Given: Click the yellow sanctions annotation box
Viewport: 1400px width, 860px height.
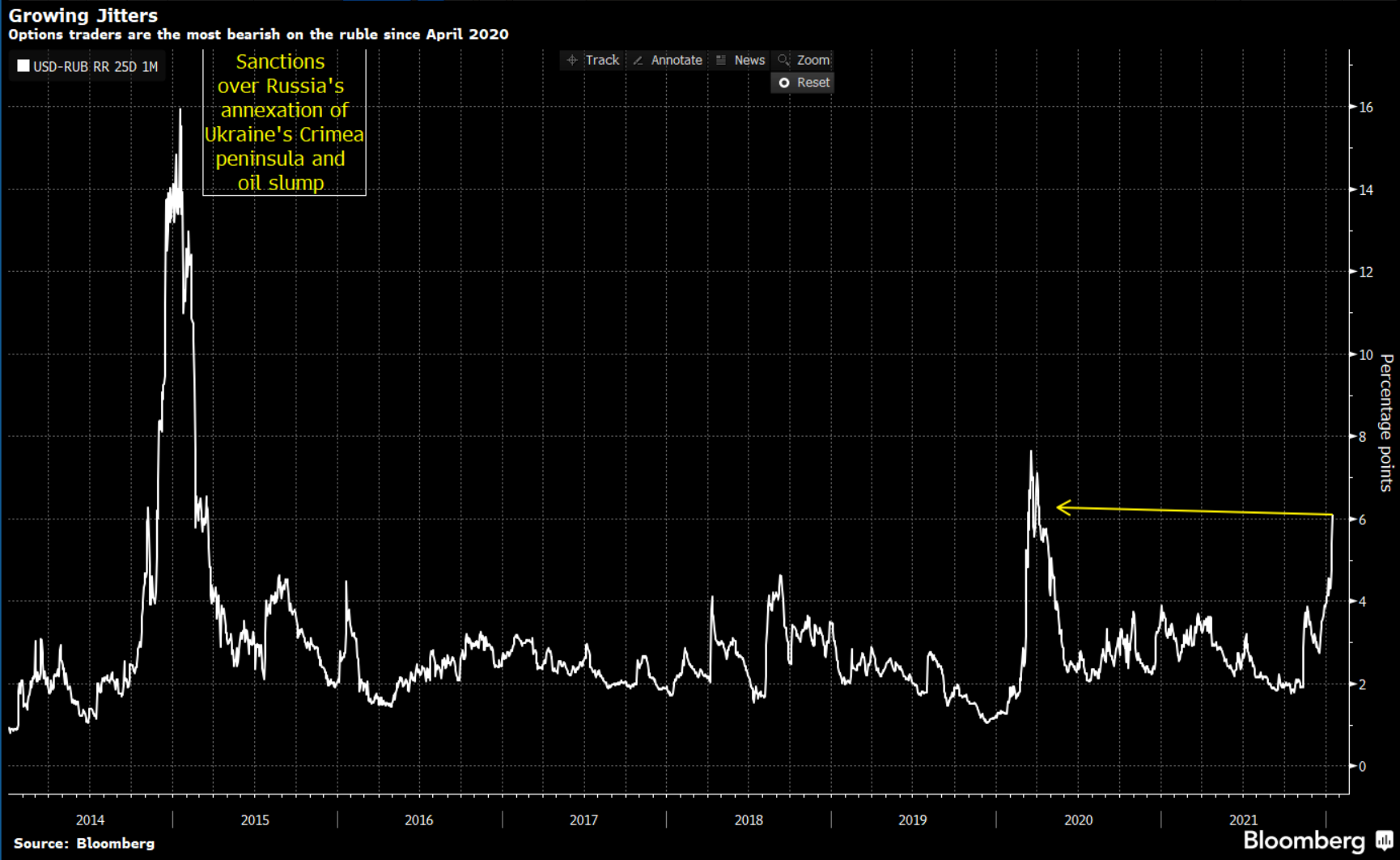Looking at the screenshot, I should click(284, 122).
